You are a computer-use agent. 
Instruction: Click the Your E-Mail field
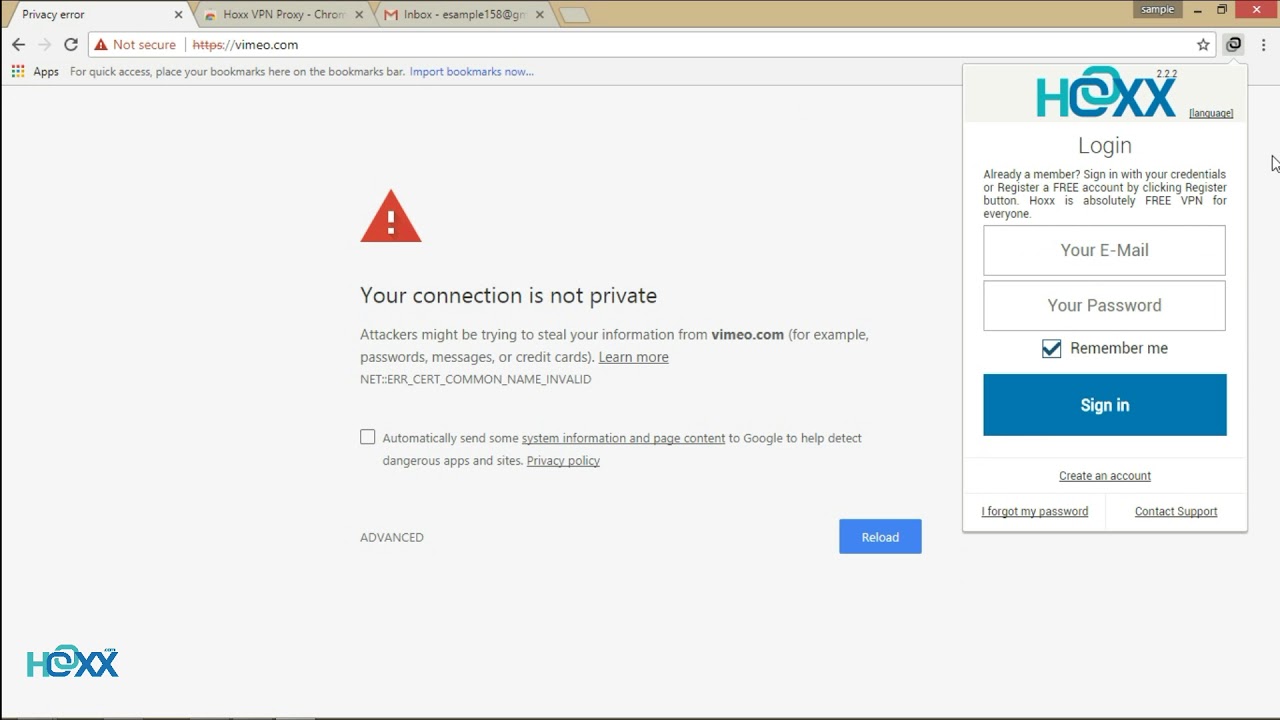pos(1104,250)
